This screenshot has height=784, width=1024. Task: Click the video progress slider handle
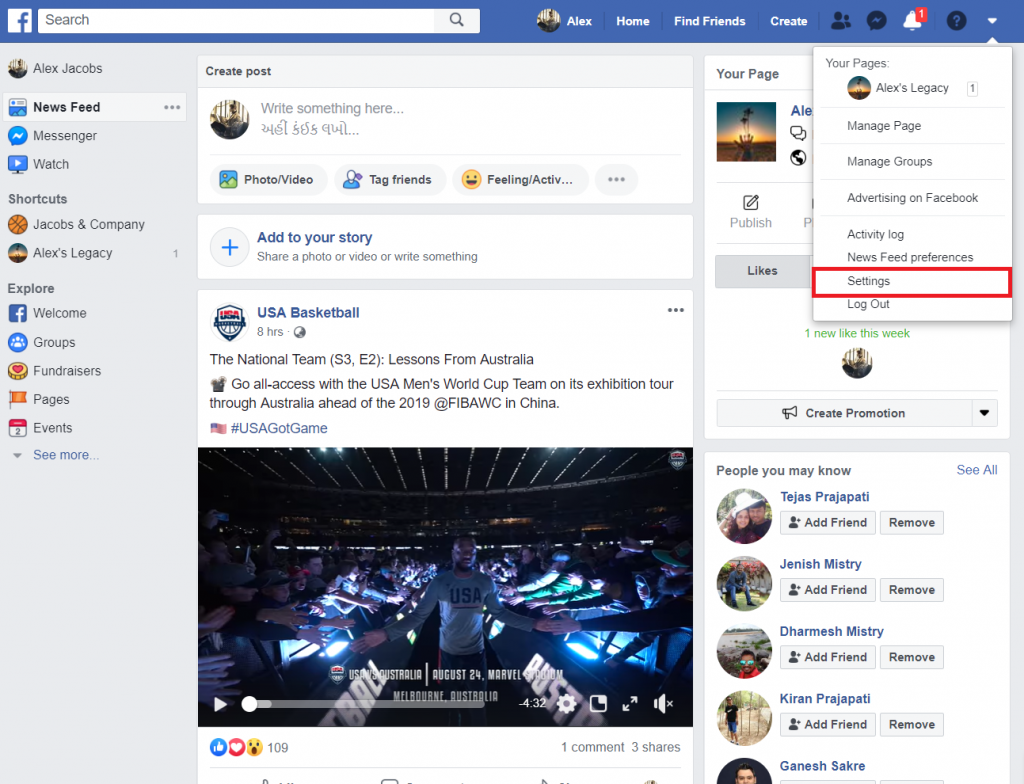249,704
